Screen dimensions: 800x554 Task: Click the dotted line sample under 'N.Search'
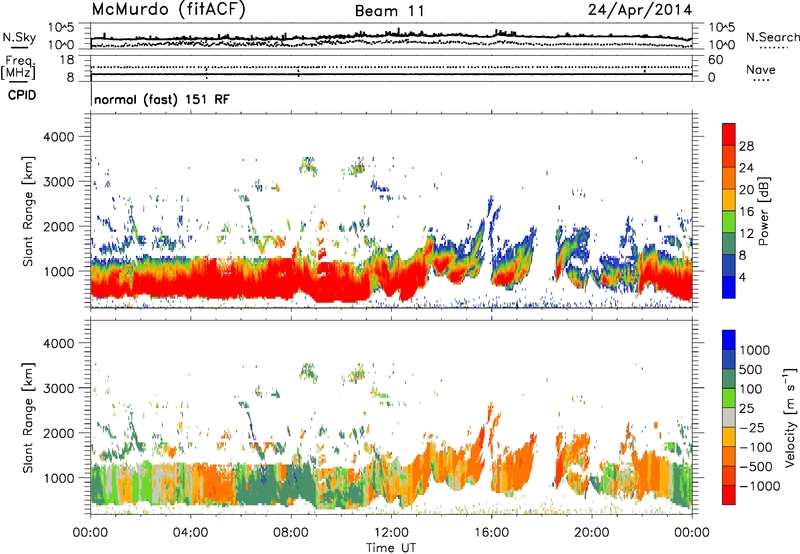click(x=773, y=47)
